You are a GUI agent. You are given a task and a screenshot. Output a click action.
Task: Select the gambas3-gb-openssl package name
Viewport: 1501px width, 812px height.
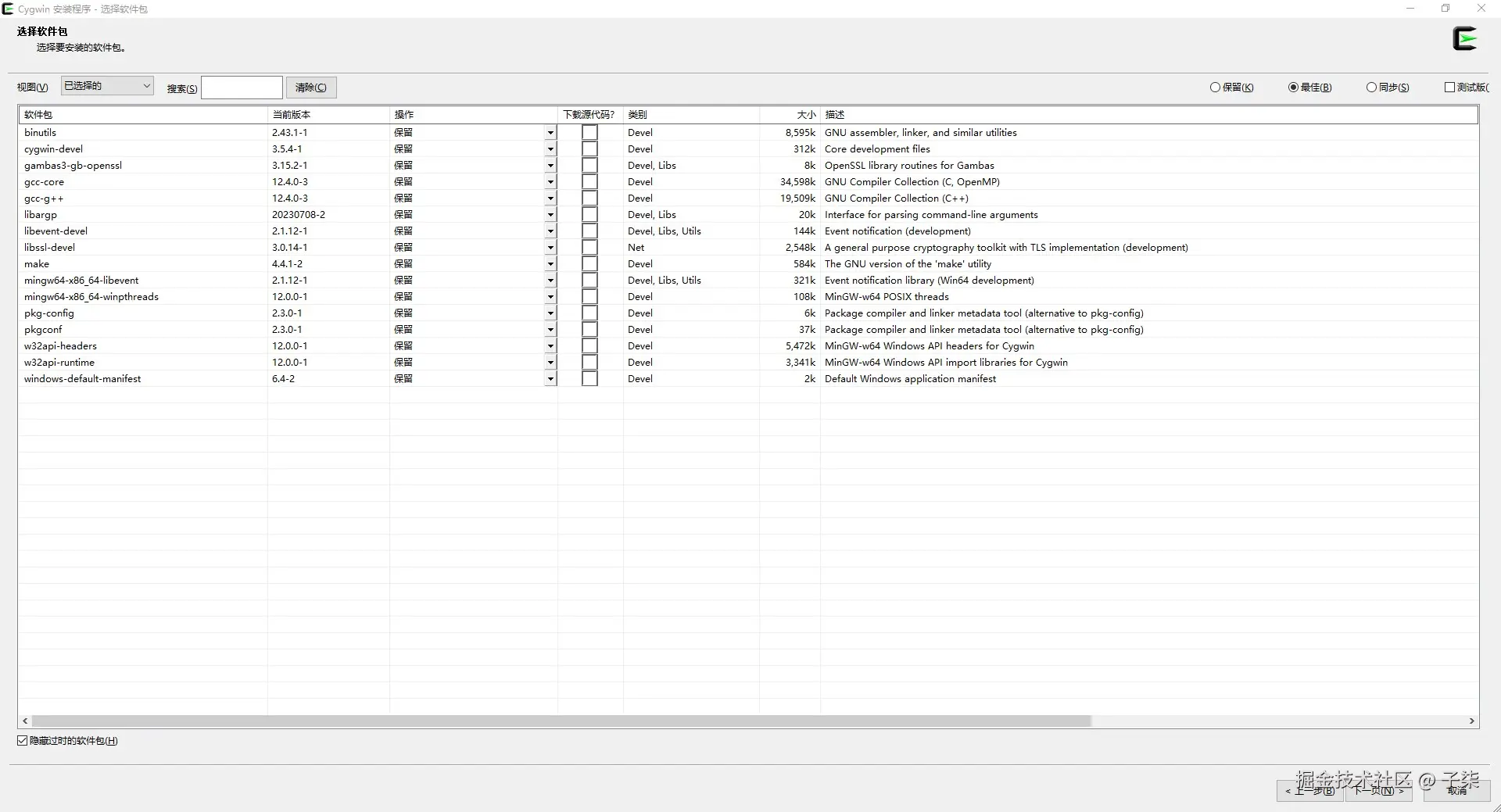[x=73, y=166]
